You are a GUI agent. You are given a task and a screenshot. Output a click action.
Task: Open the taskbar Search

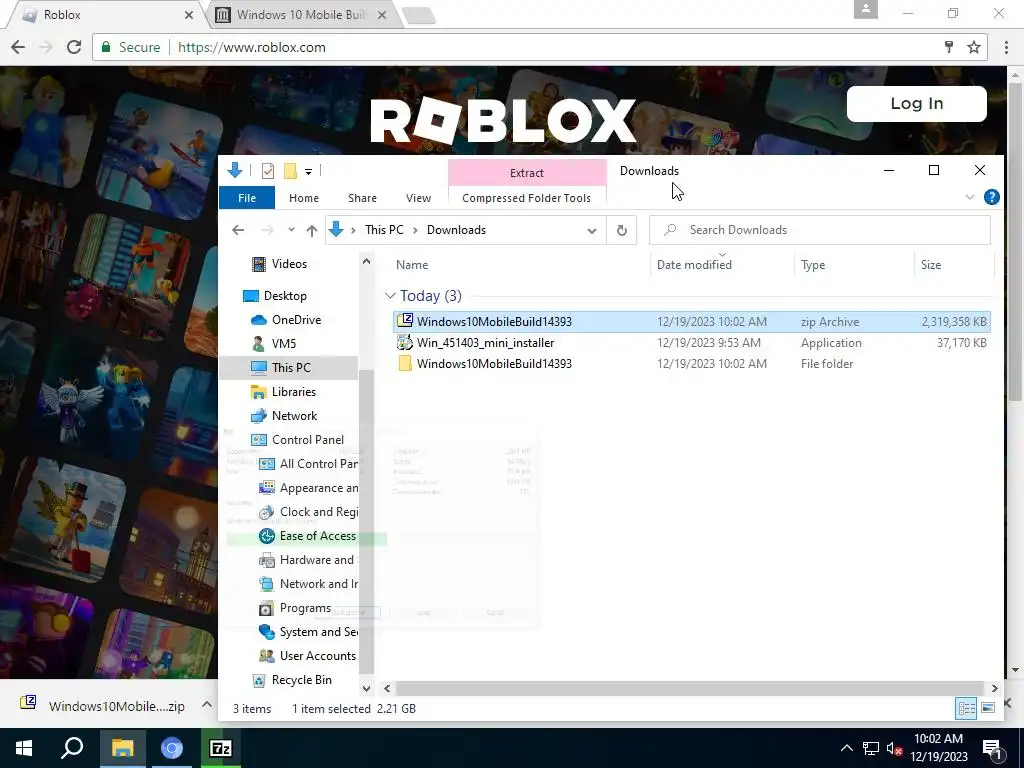(x=72, y=748)
